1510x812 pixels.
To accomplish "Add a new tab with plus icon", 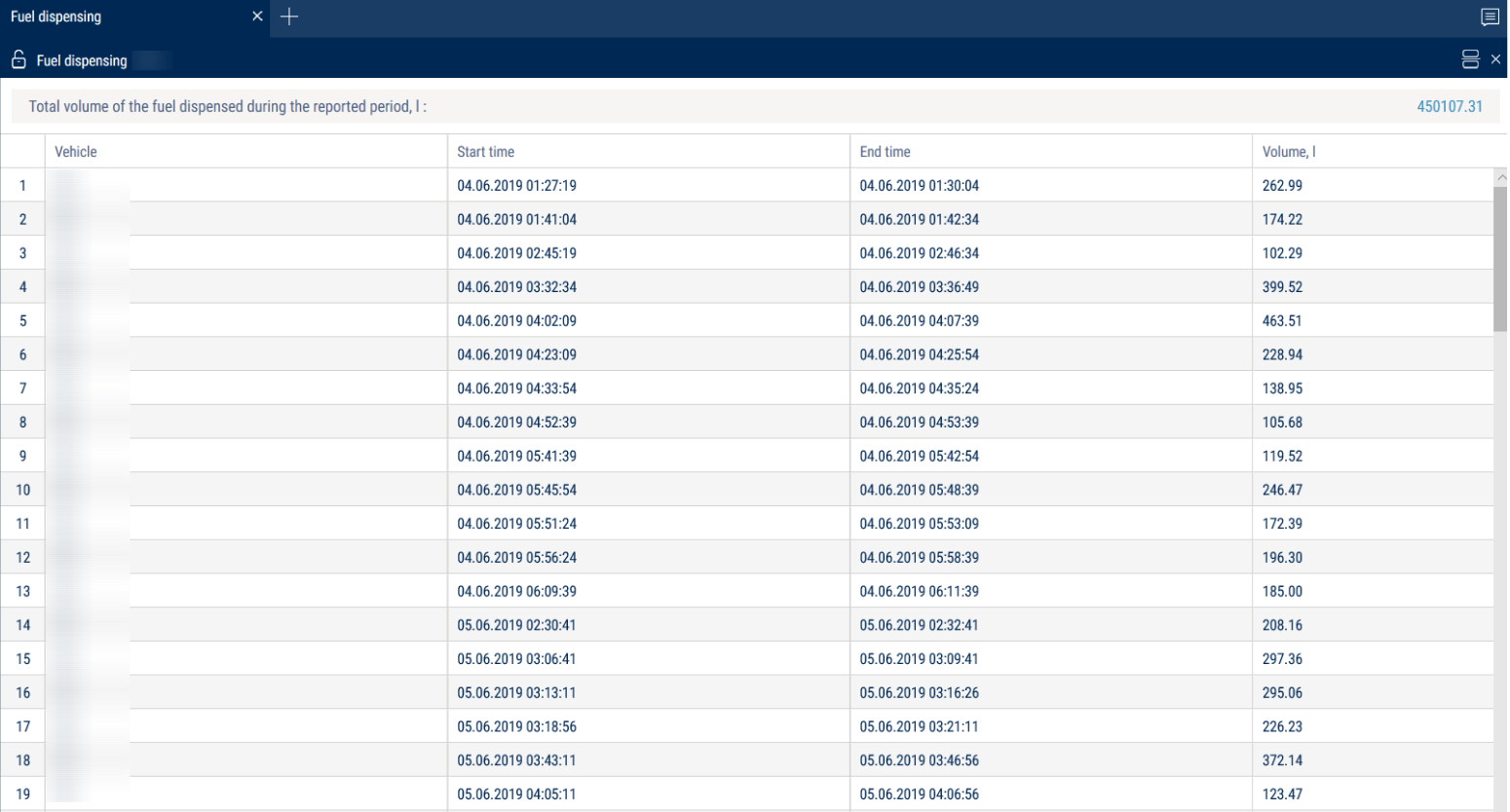I will pos(289,17).
